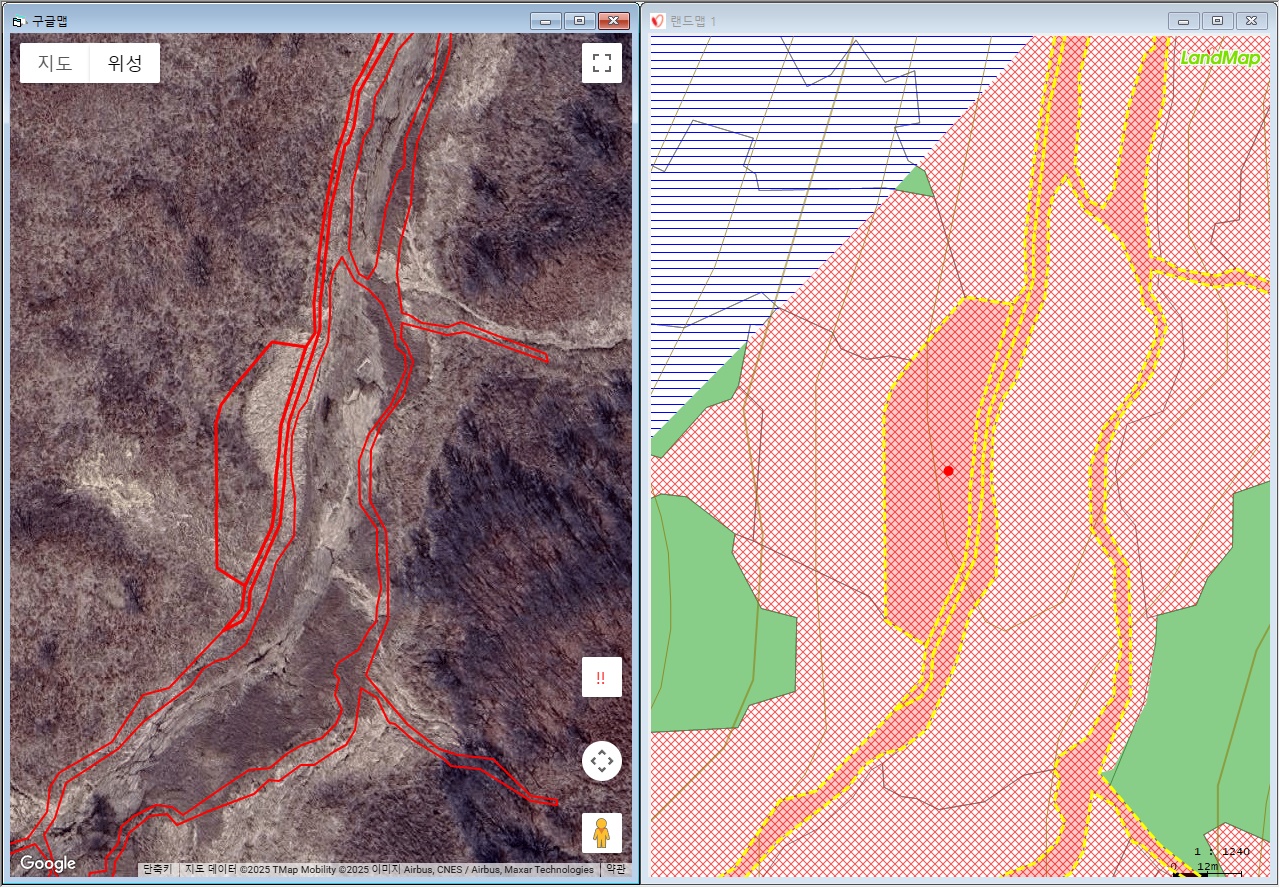Click the map data attribution text

pos(389,870)
